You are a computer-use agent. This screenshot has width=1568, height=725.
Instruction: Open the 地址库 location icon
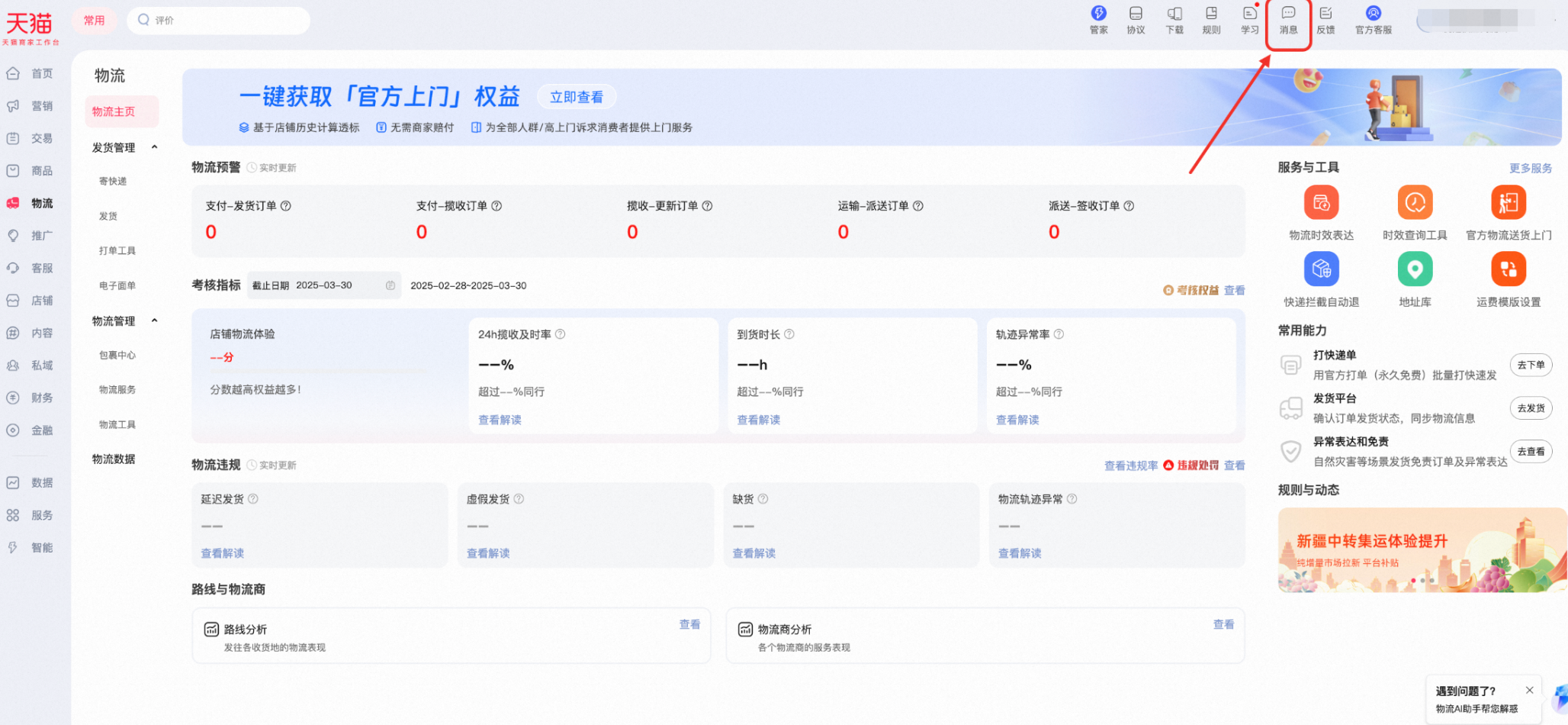click(1415, 269)
